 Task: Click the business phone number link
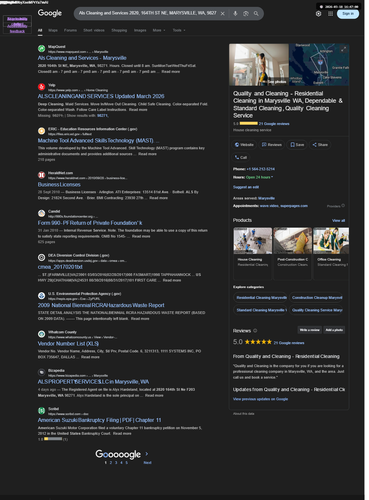(x=261, y=169)
